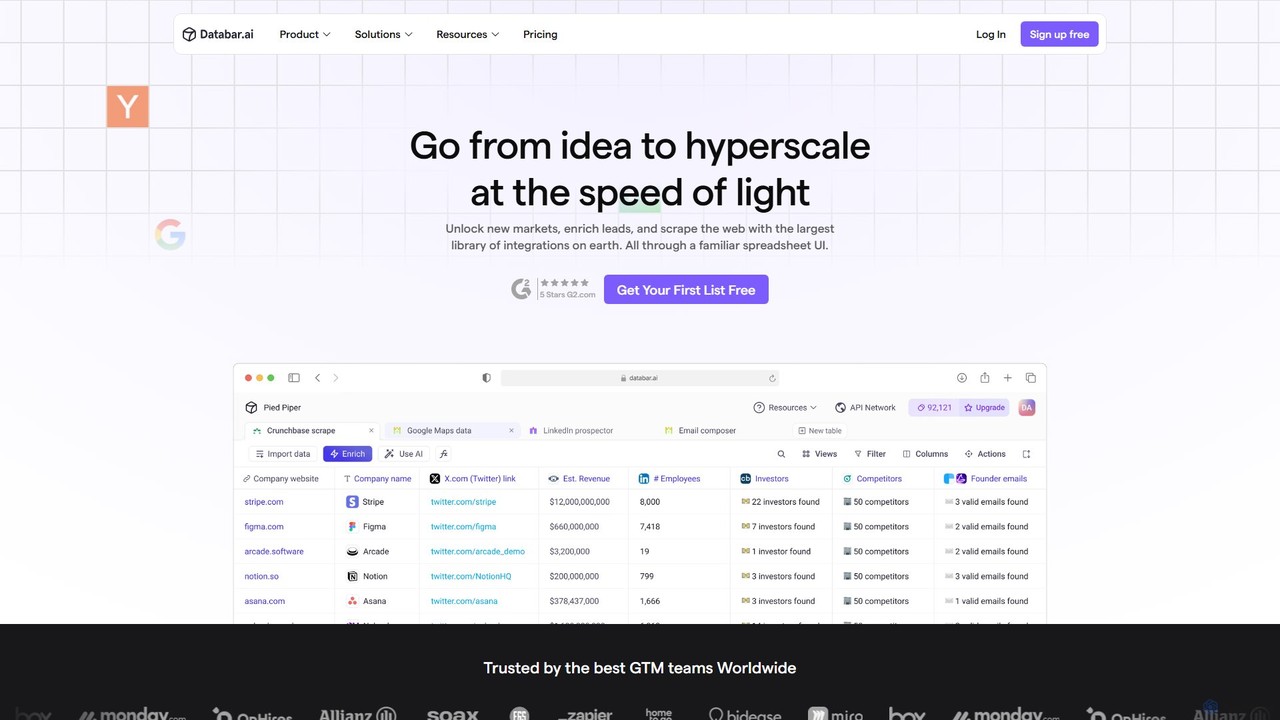Image resolution: width=1280 pixels, height=720 pixels.
Task: Click the Company name column header
Action: (x=377, y=479)
